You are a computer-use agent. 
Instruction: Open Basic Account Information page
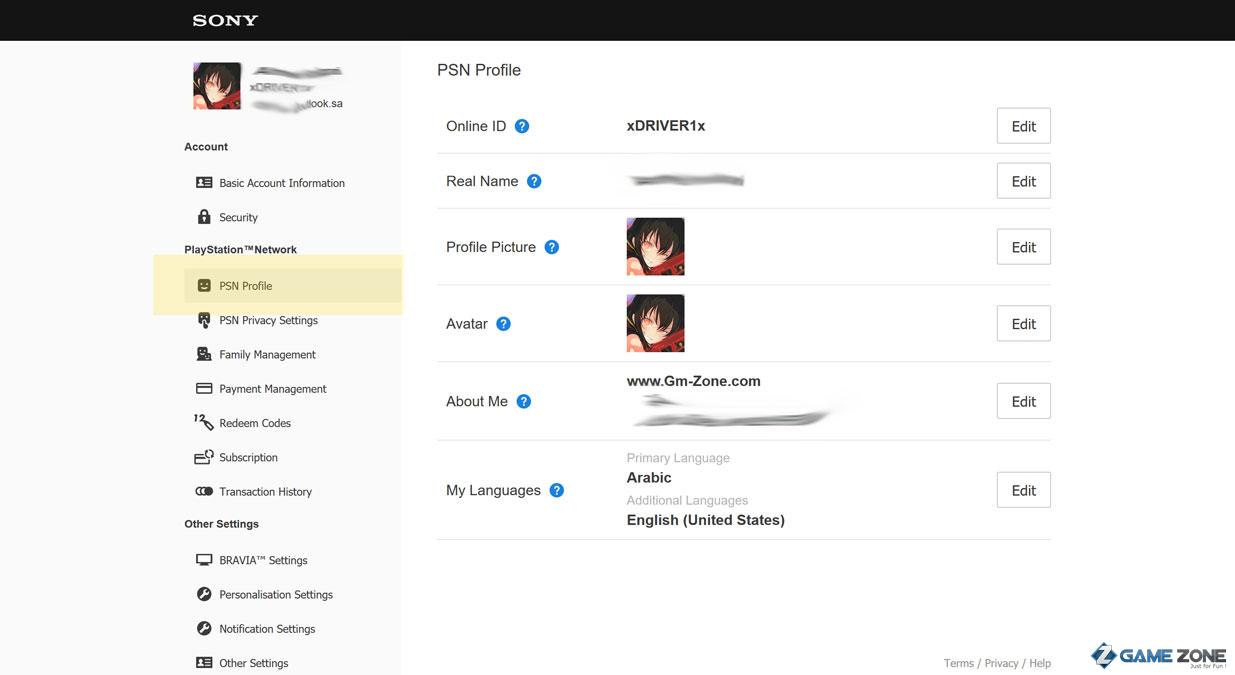pyautogui.click(x=282, y=183)
